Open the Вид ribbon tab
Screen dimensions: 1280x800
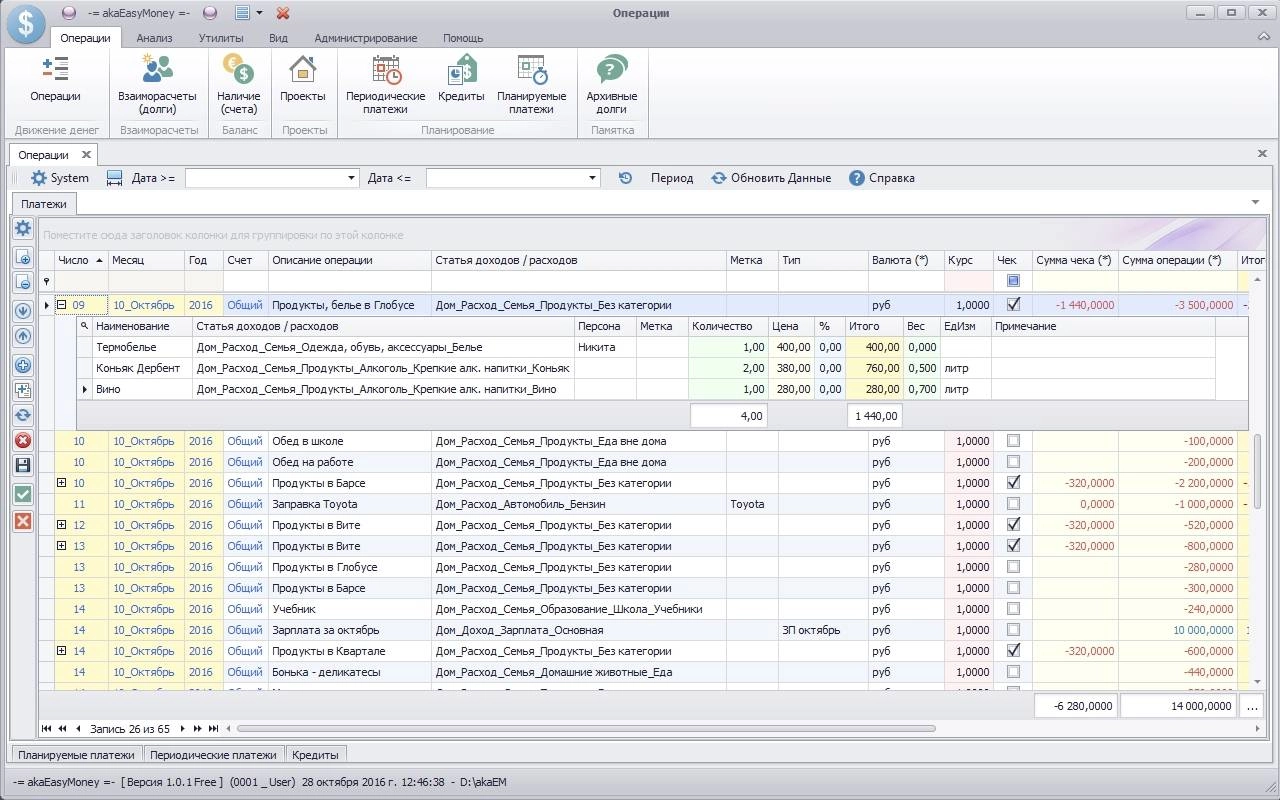[279, 38]
